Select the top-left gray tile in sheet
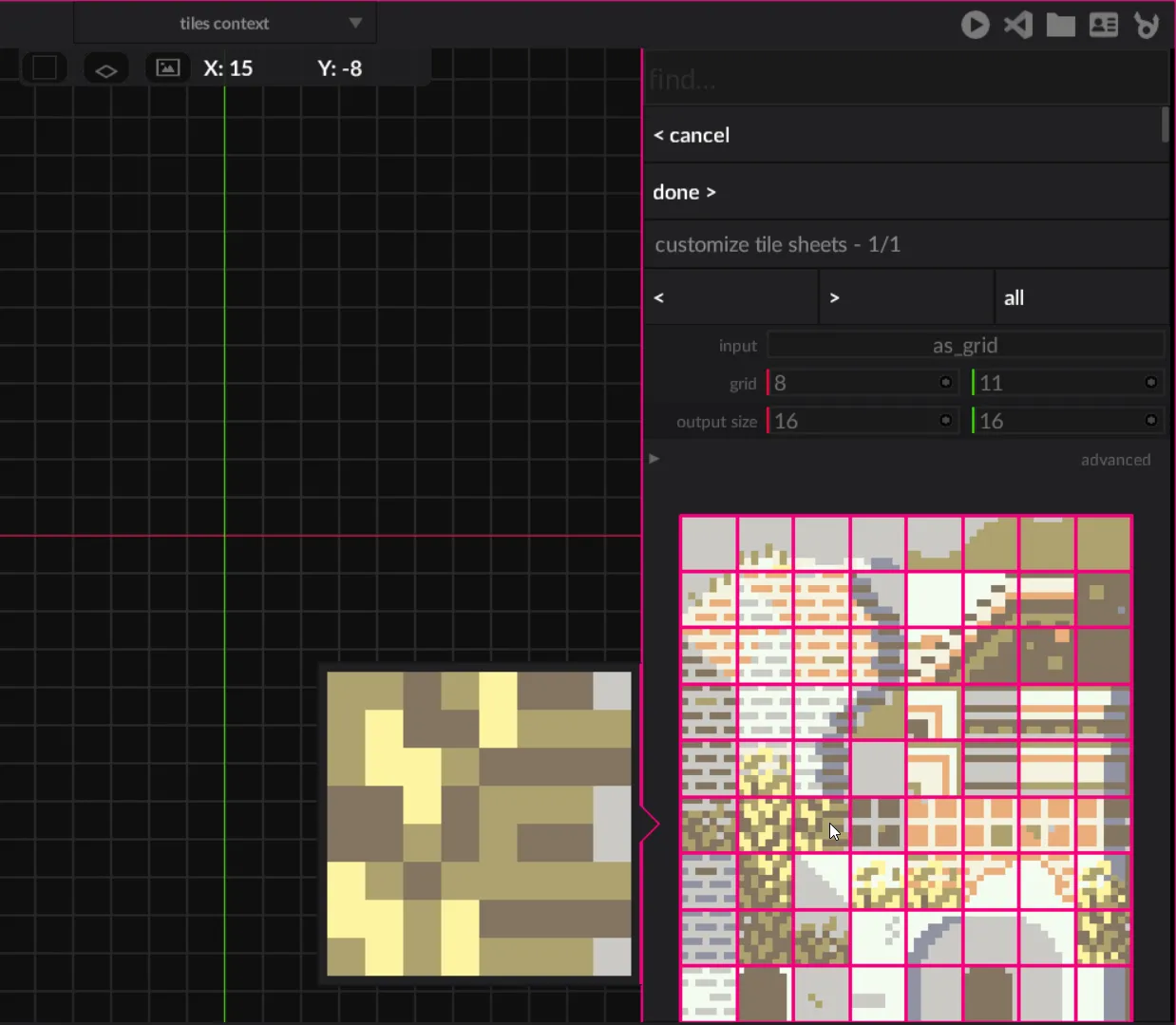 [709, 543]
